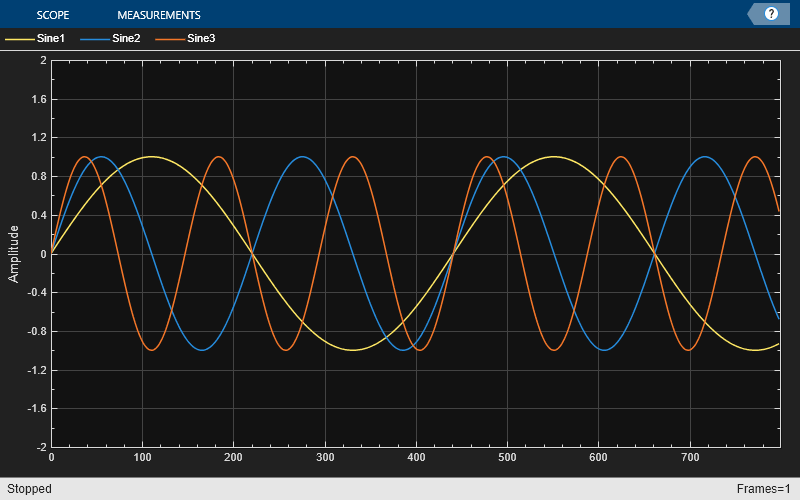Click the y-axis tick label 1.6
The image size is (800, 500).
tap(38, 99)
